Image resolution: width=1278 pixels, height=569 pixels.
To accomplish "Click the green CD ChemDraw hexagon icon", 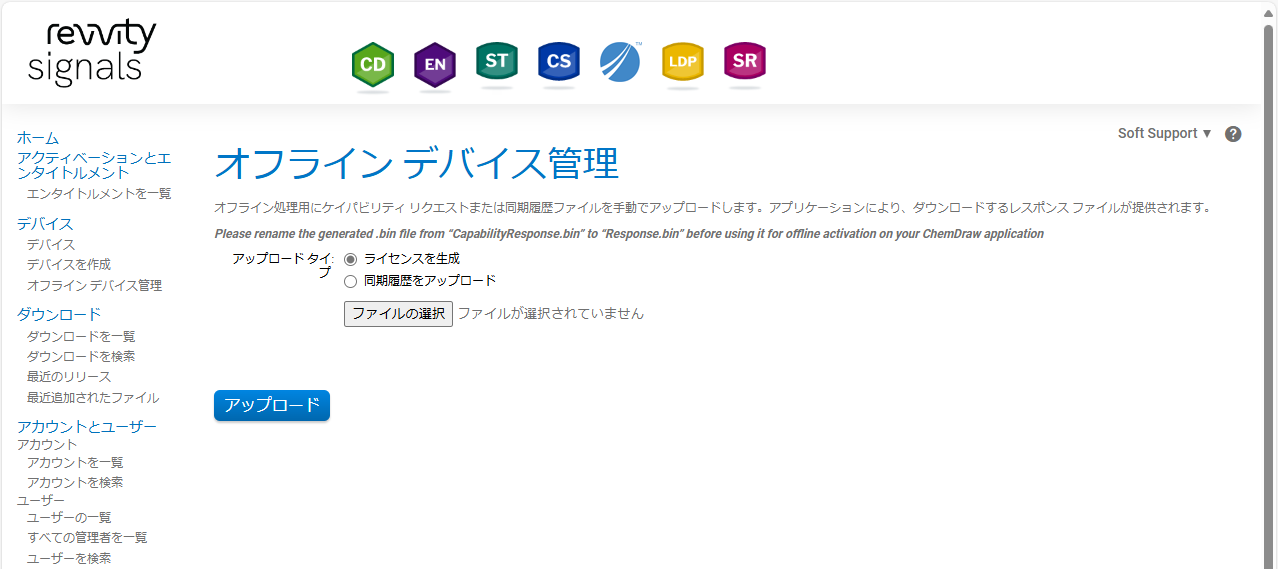I will pyautogui.click(x=373, y=65).
